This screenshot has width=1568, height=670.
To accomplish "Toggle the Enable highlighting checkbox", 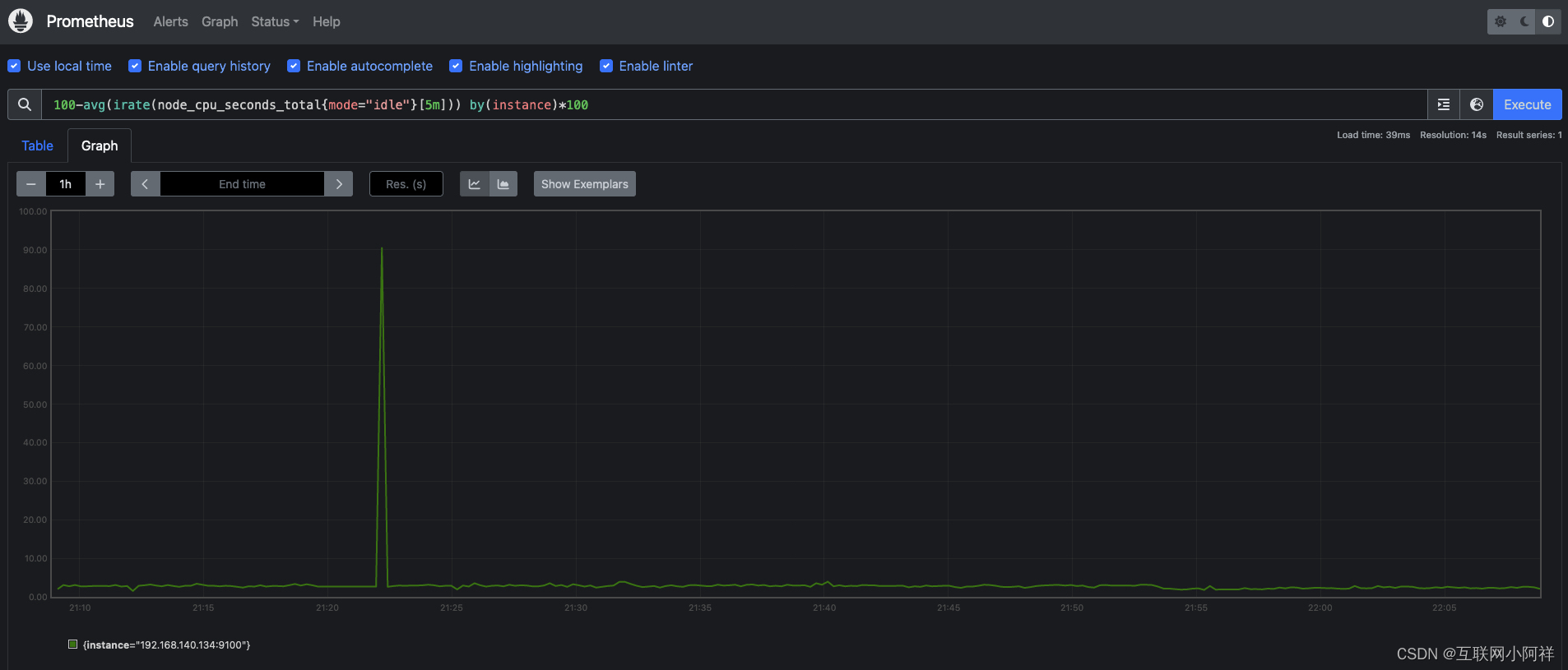I will coord(456,66).
